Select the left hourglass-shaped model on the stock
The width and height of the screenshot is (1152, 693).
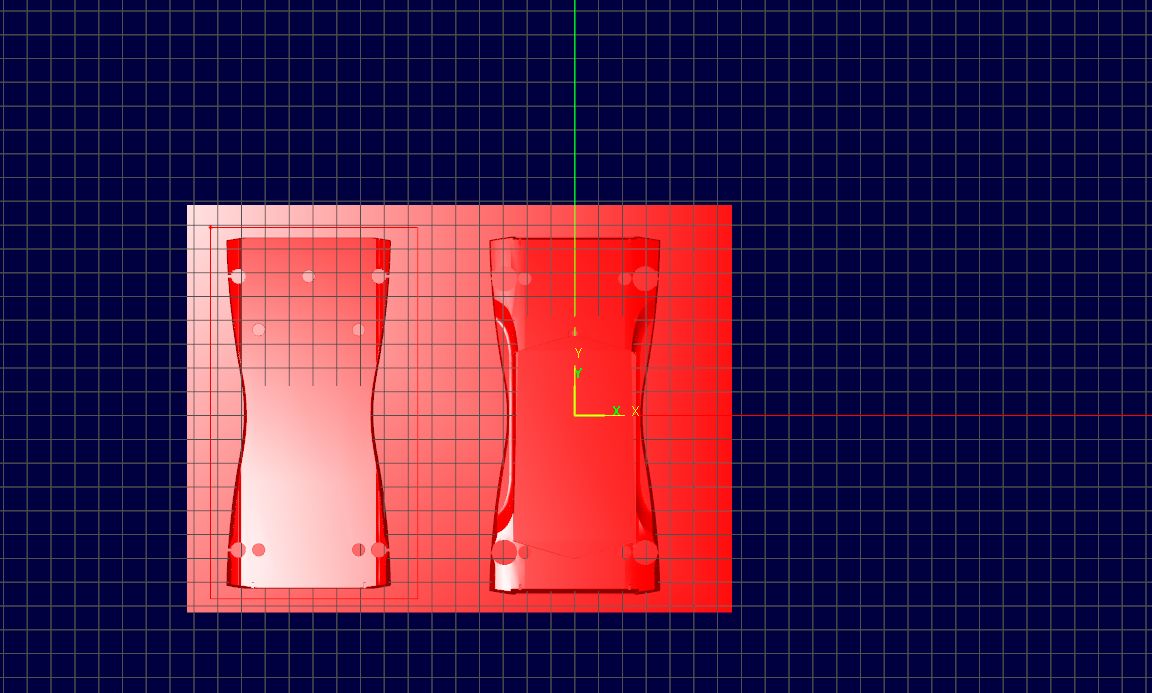click(x=309, y=412)
